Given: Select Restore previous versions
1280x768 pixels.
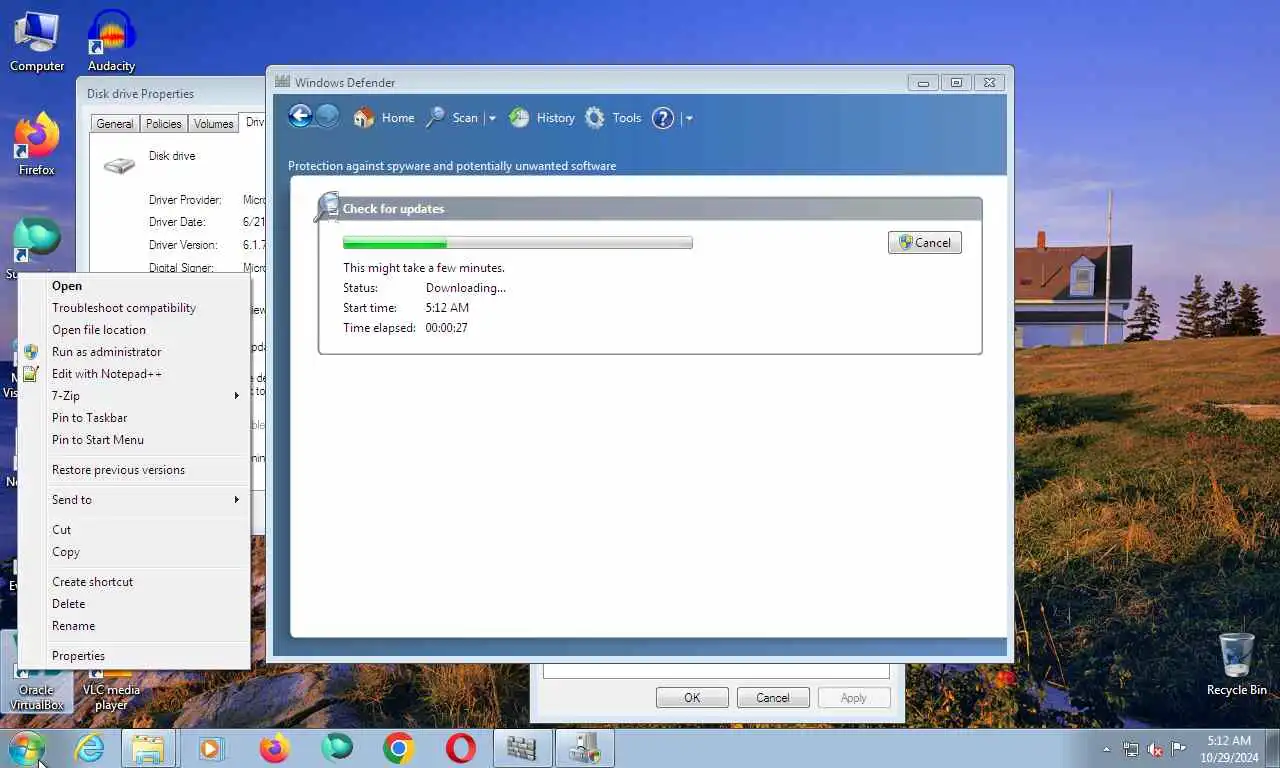Looking at the screenshot, I should click(134, 470).
